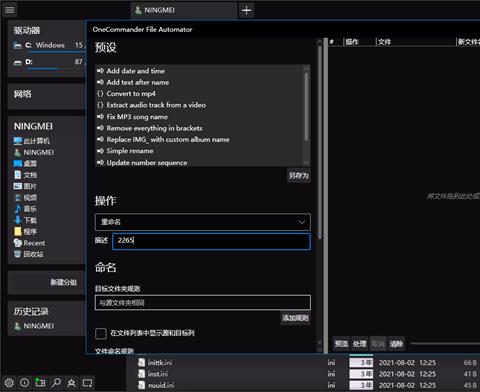Click the person-shaped icon in bottom bar
The height and width of the screenshot is (392, 480).
71,382
